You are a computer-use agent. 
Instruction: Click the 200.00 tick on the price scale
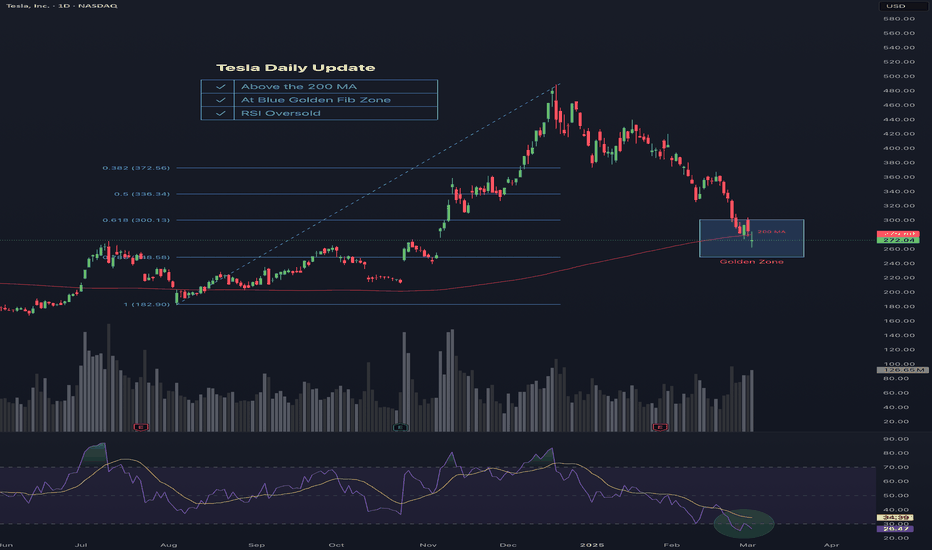899,292
